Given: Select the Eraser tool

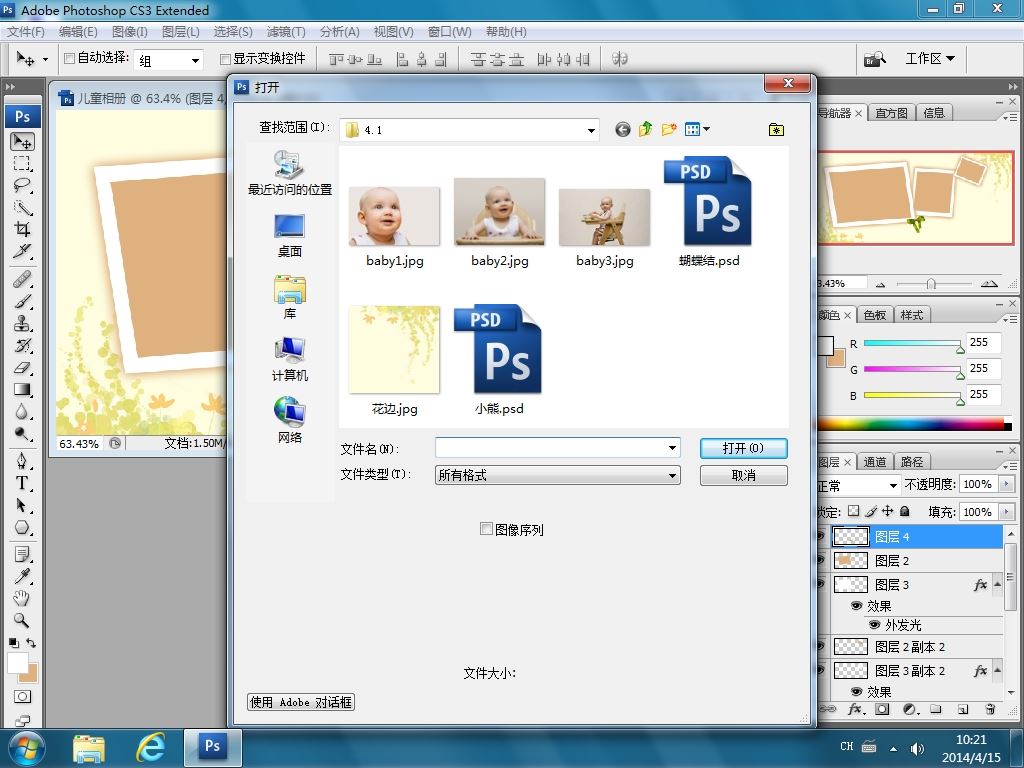Looking at the screenshot, I should (x=22, y=368).
